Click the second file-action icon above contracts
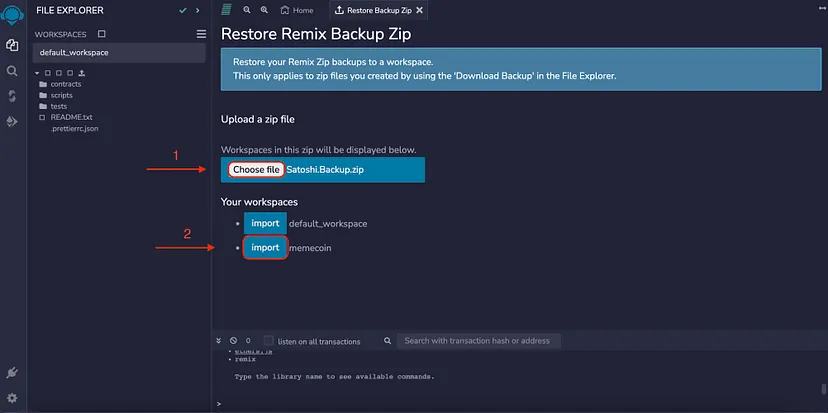 coord(59,73)
